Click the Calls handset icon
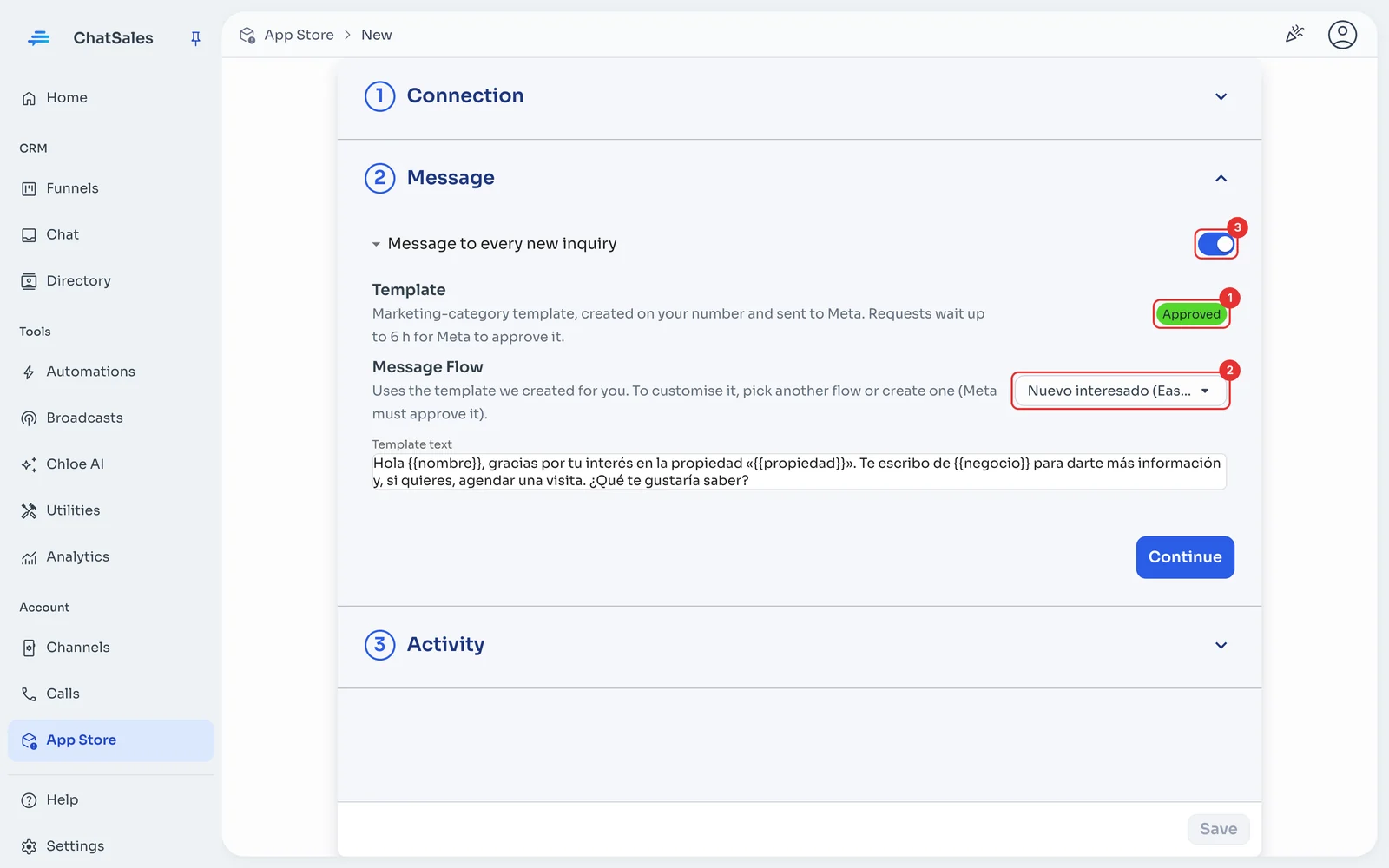 29,694
